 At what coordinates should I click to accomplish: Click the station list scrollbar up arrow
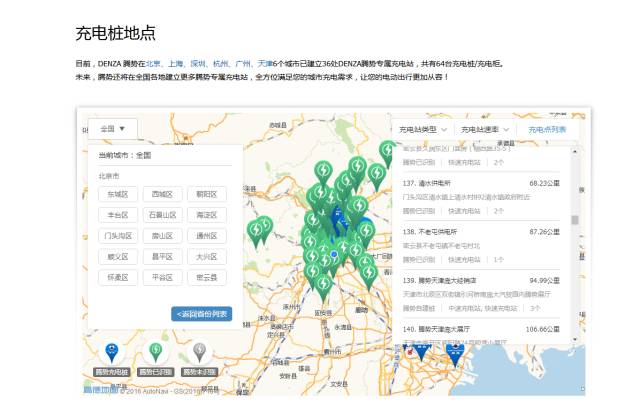[575, 151]
